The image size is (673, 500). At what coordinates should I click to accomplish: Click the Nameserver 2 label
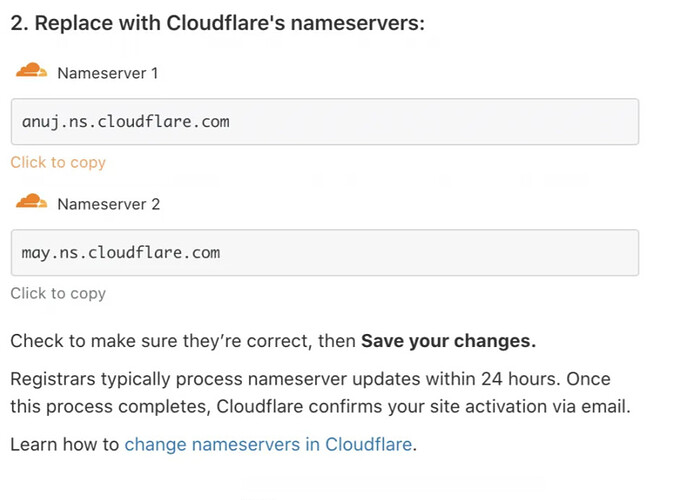click(108, 204)
